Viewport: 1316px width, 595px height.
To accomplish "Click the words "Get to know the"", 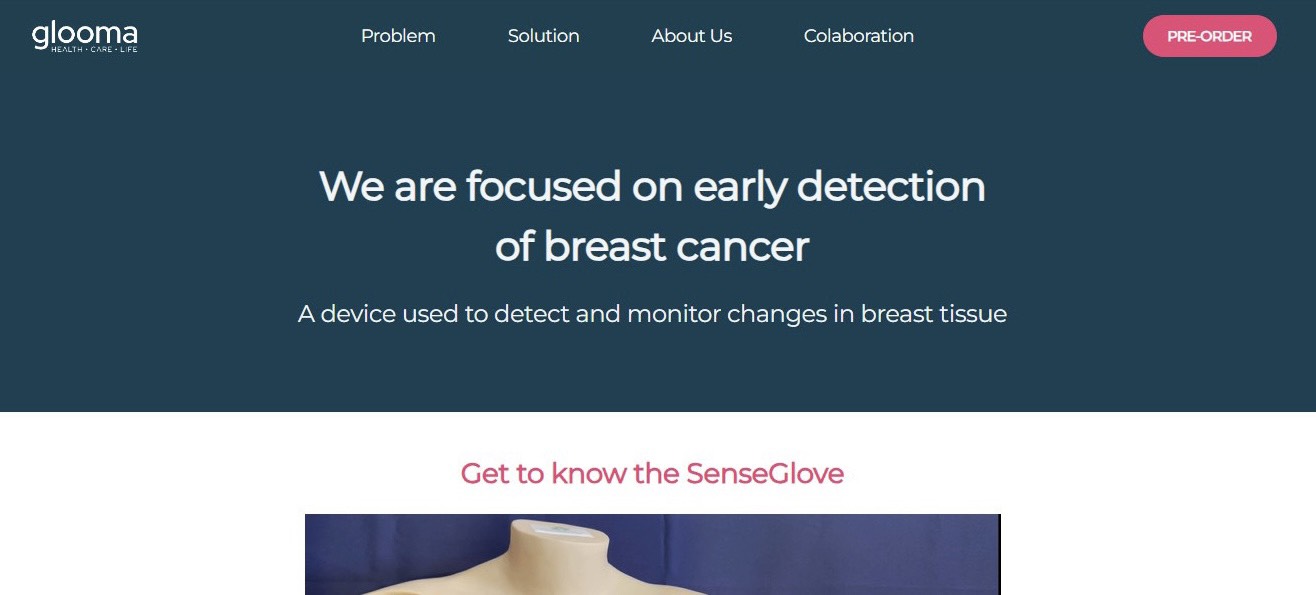I will click(x=570, y=473).
